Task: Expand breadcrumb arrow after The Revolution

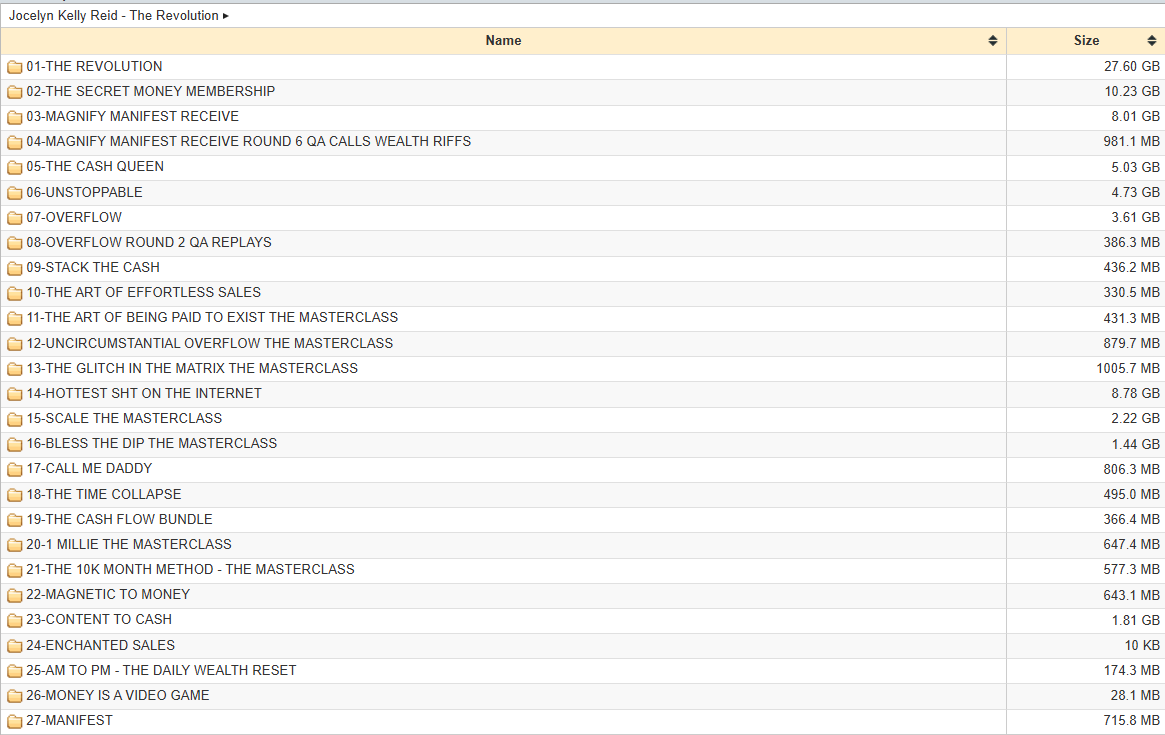Action: click(x=226, y=16)
